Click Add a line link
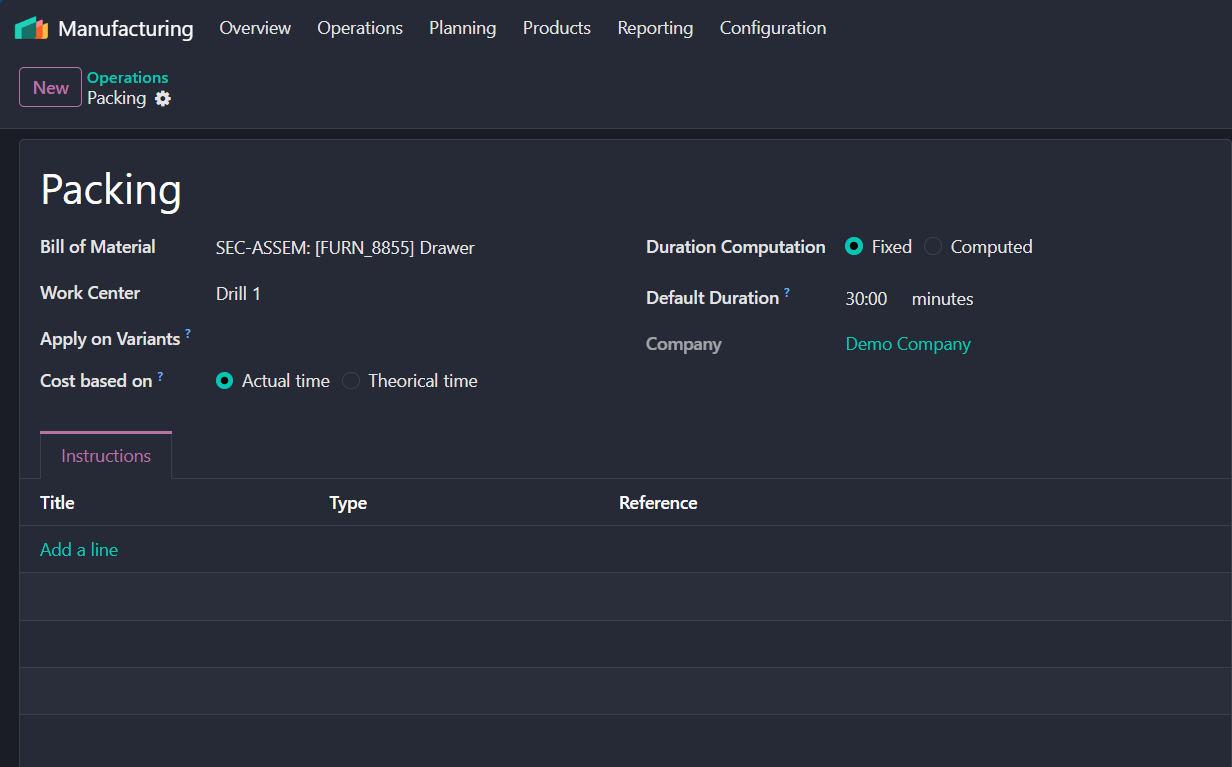This screenshot has width=1232, height=767. pos(79,550)
